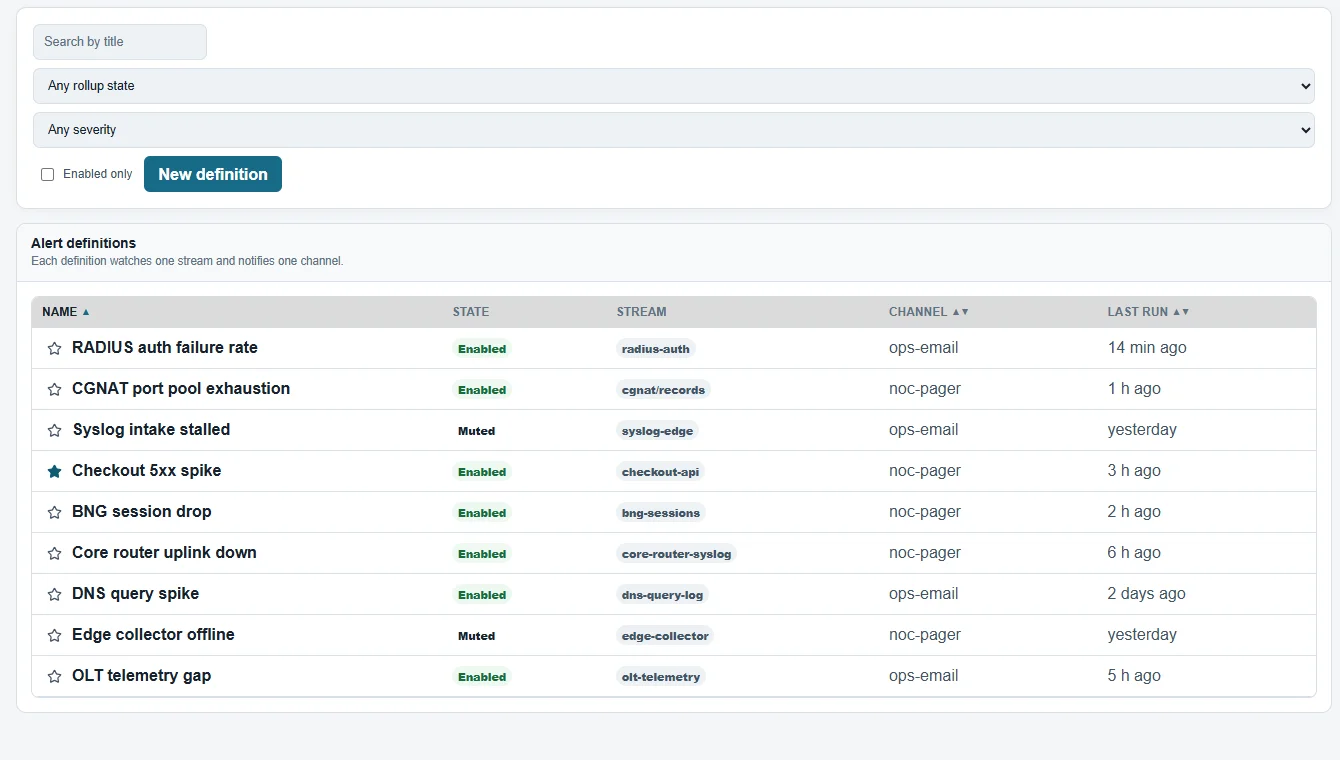The image size is (1340, 760).
Task: Open the Edge collector offline definition
Action: tap(153, 635)
